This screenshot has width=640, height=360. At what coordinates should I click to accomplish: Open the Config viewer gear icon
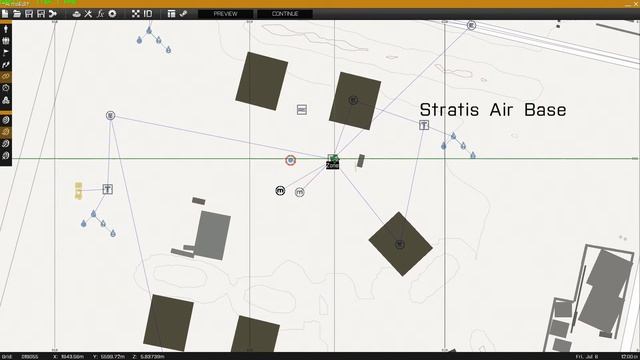point(112,14)
